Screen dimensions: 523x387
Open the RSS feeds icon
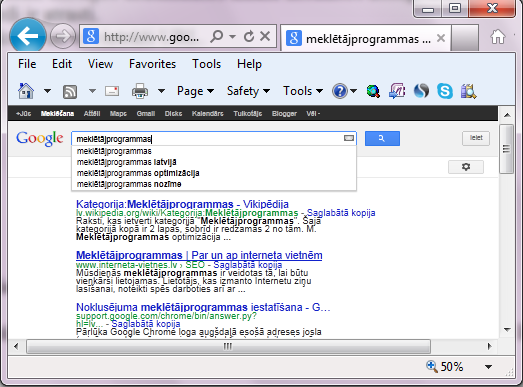pos(70,91)
